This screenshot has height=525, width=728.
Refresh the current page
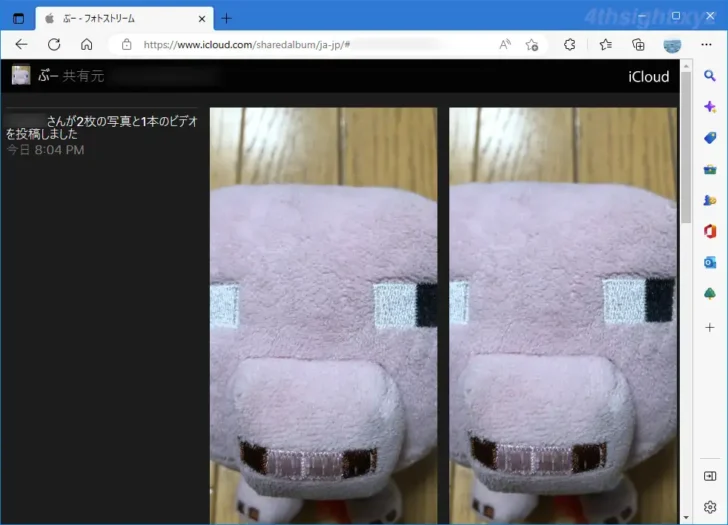click(x=54, y=45)
